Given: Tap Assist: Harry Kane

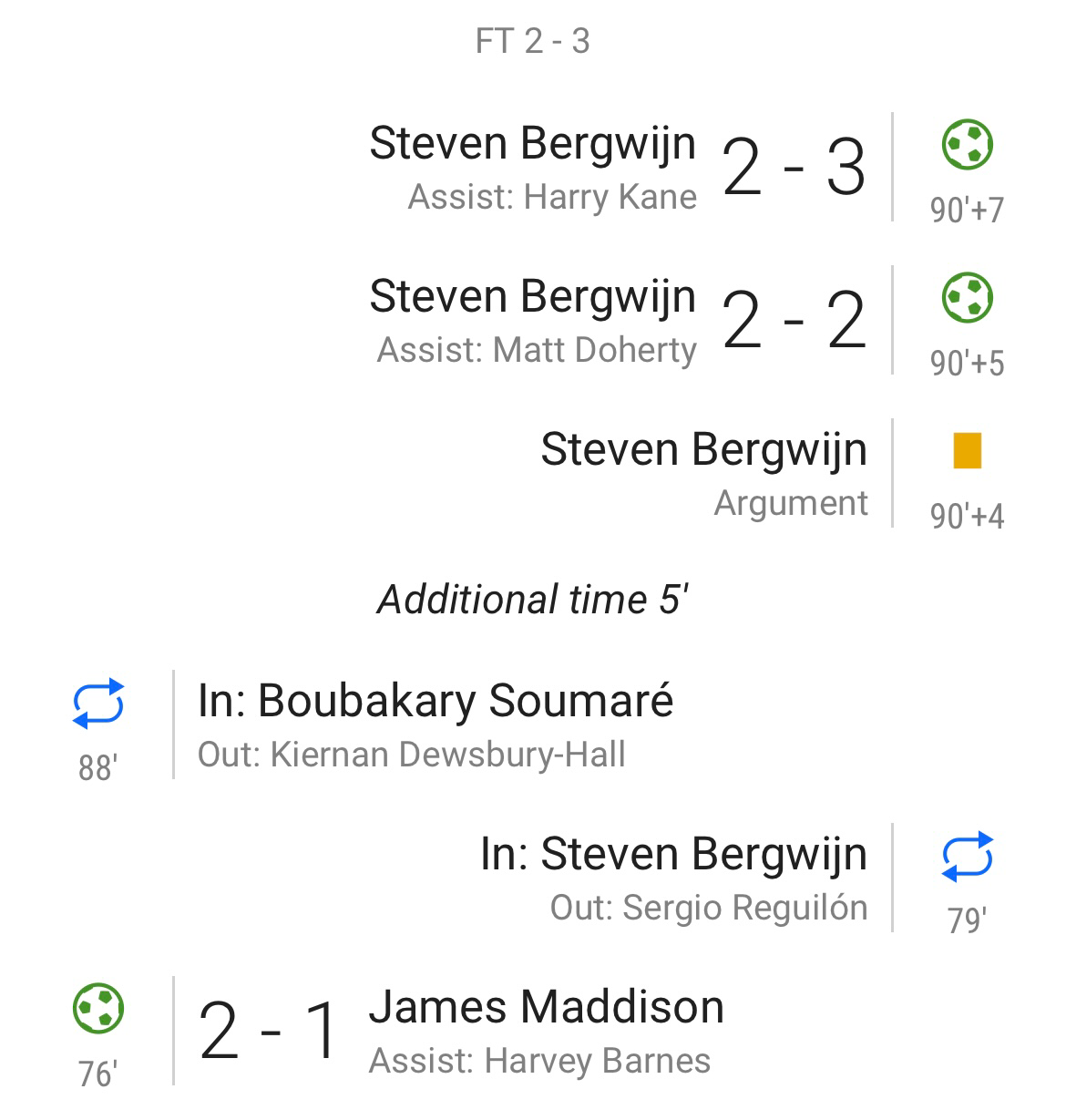Looking at the screenshot, I should (552, 197).
